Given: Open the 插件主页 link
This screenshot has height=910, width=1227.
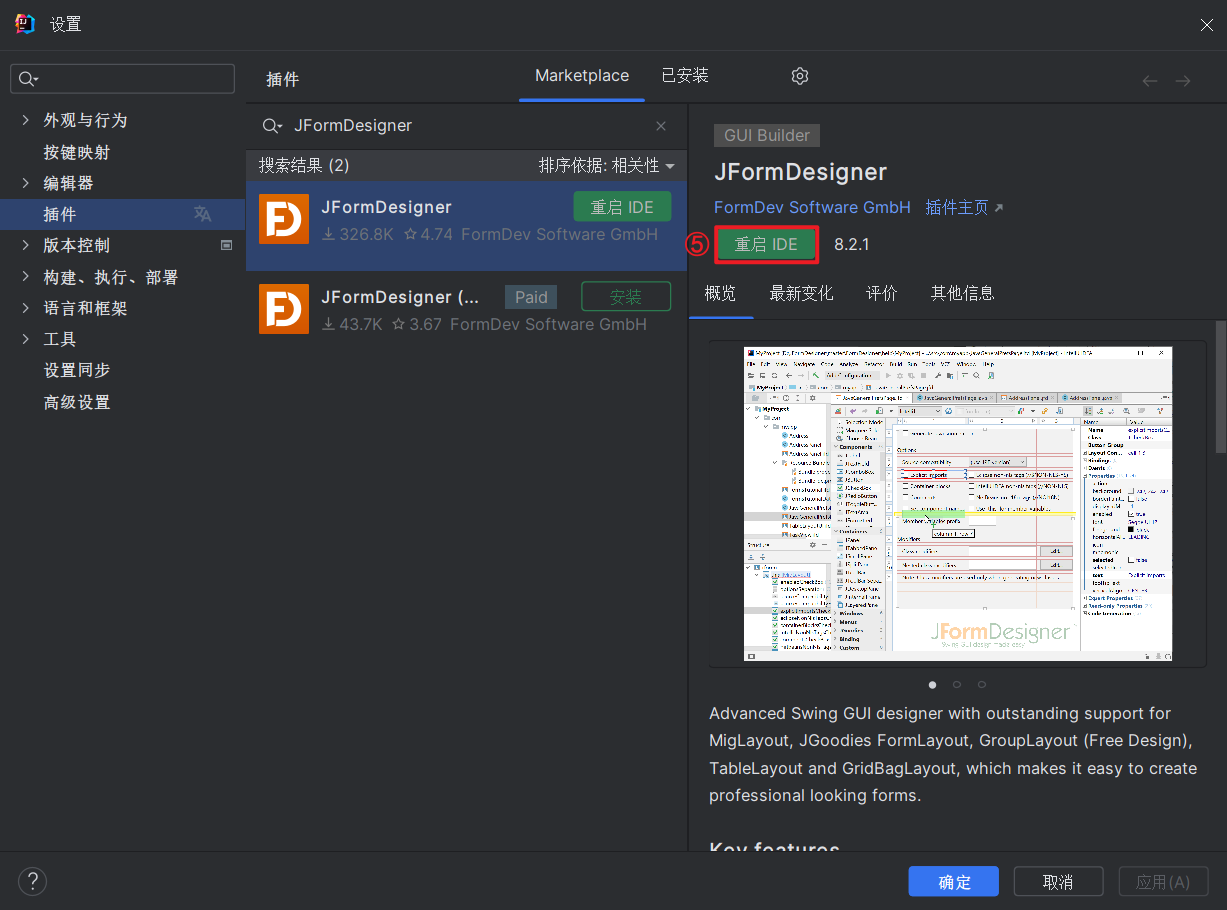Looking at the screenshot, I should (x=964, y=207).
